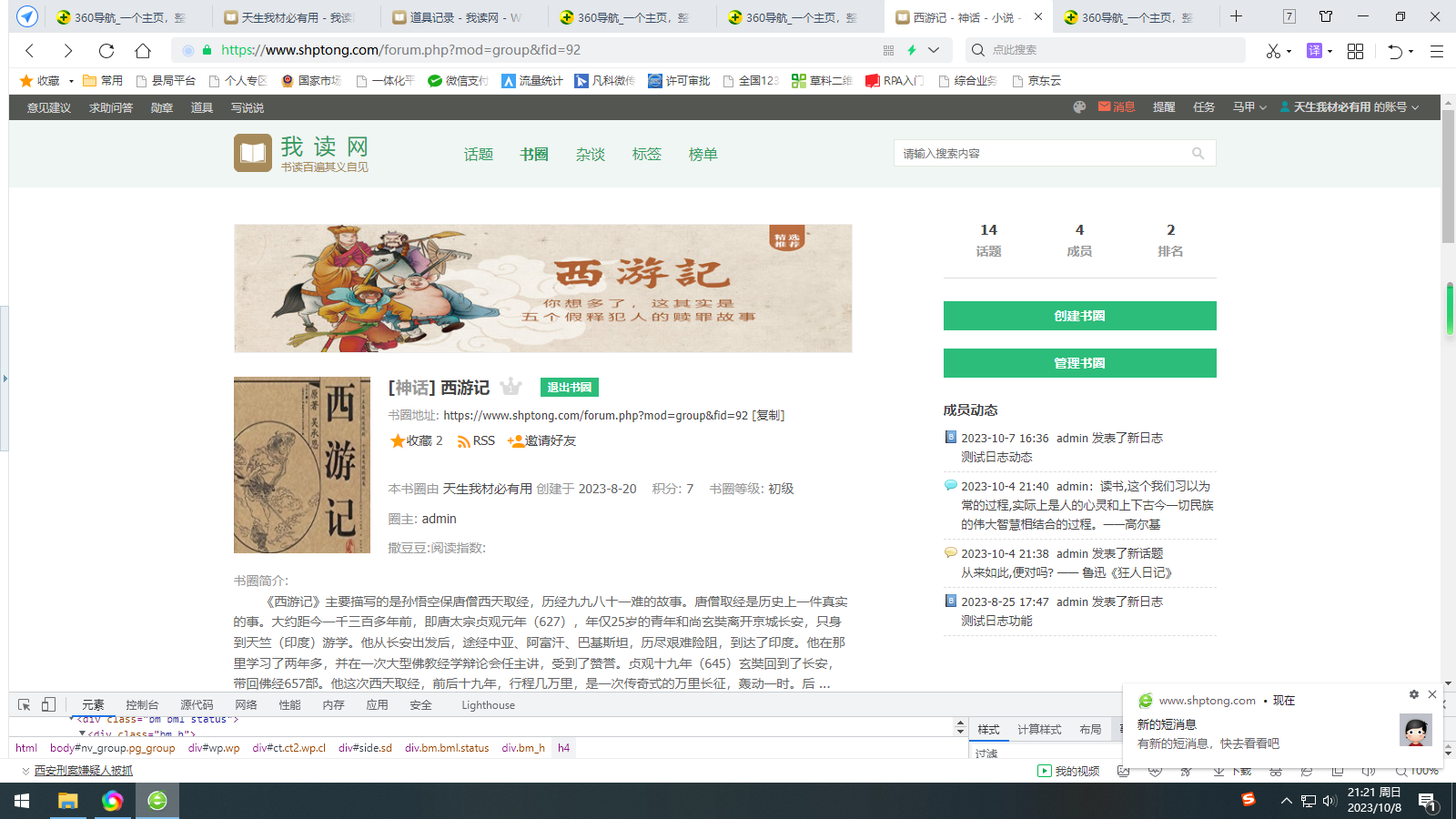Screen dimensions: 1456x819
Task: Toggle the DevTools device emulation mode
Action: click(x=49, y=705)
